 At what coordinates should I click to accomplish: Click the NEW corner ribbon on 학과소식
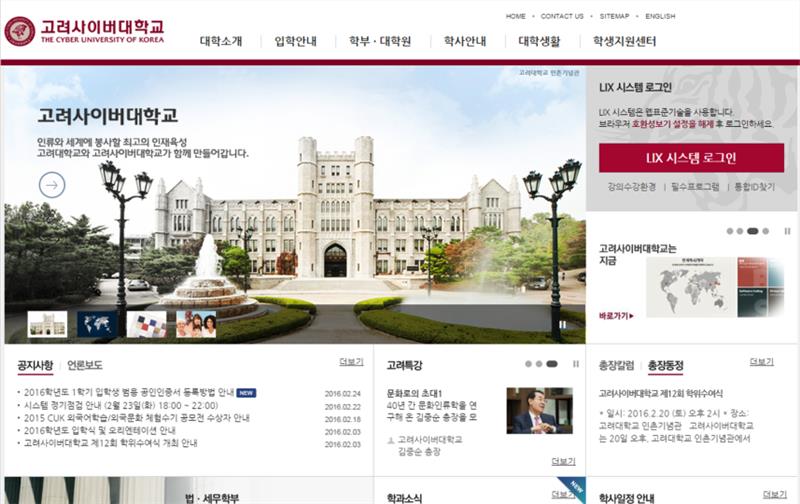coord(574,488)
